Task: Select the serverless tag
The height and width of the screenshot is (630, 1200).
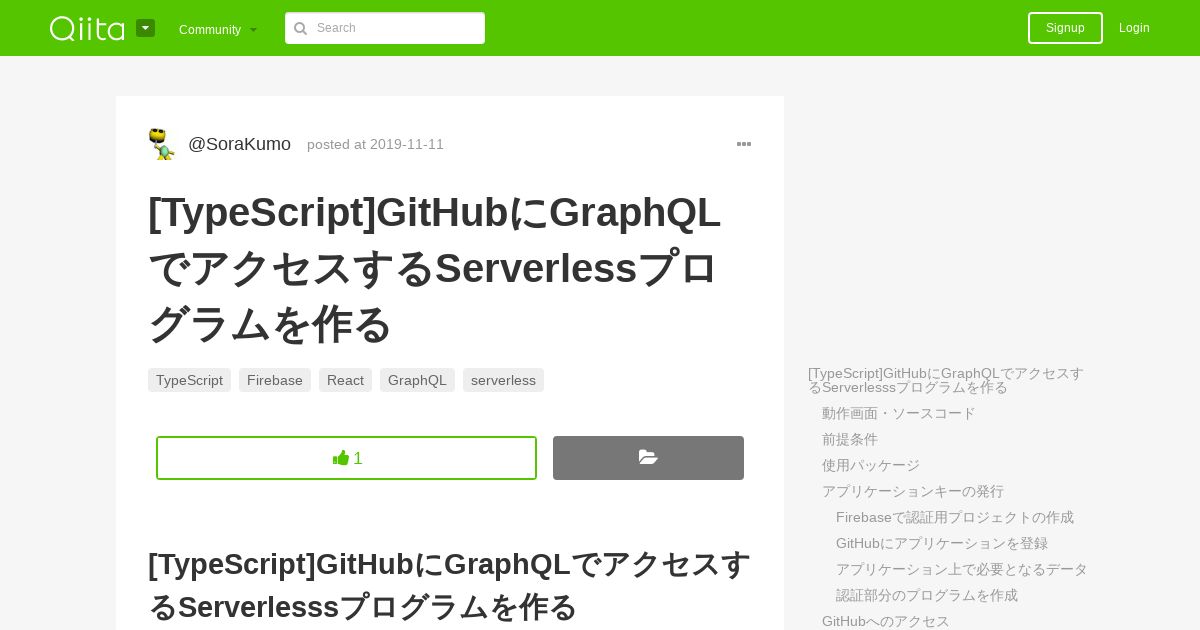Action: pyautogui.click(x=503, y=380)
